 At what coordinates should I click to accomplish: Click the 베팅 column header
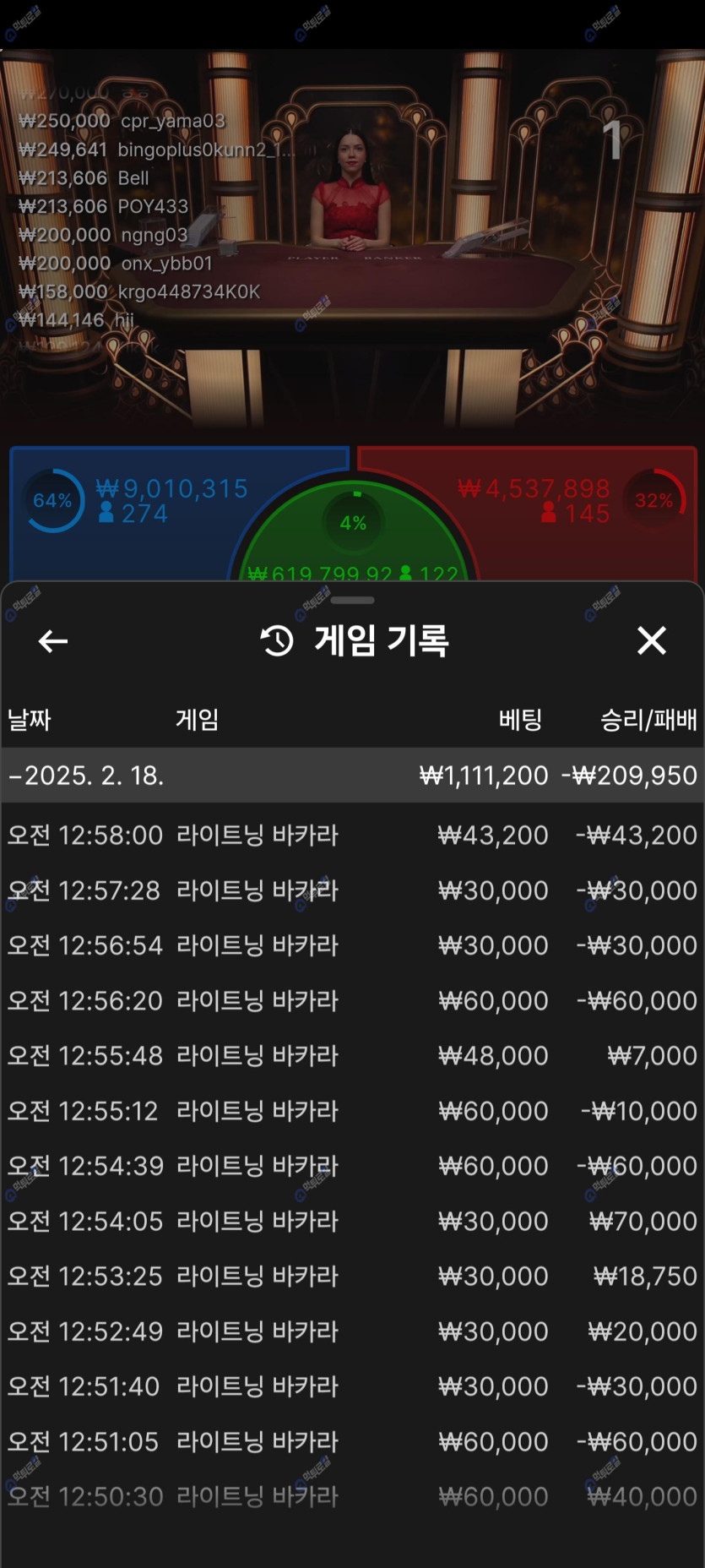coord(519,720)
